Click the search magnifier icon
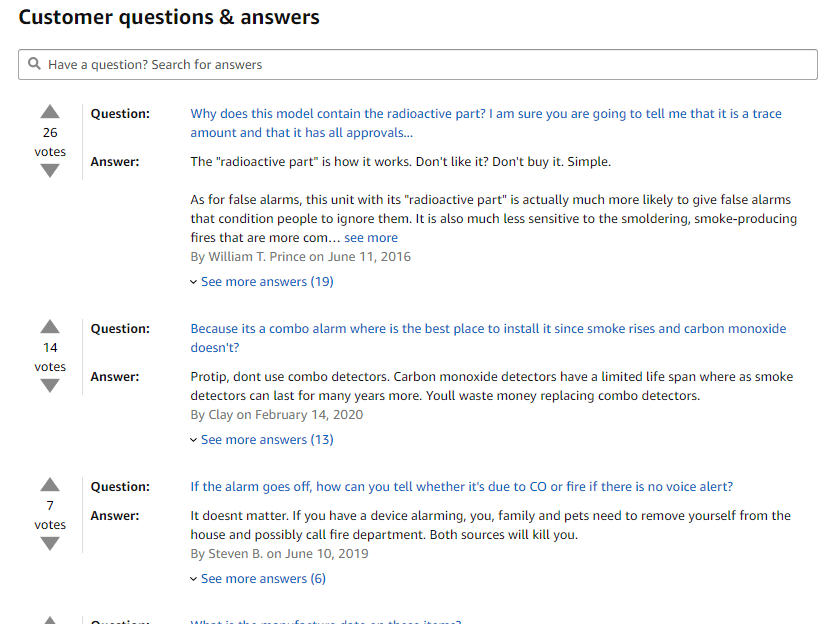 point(34,64)
